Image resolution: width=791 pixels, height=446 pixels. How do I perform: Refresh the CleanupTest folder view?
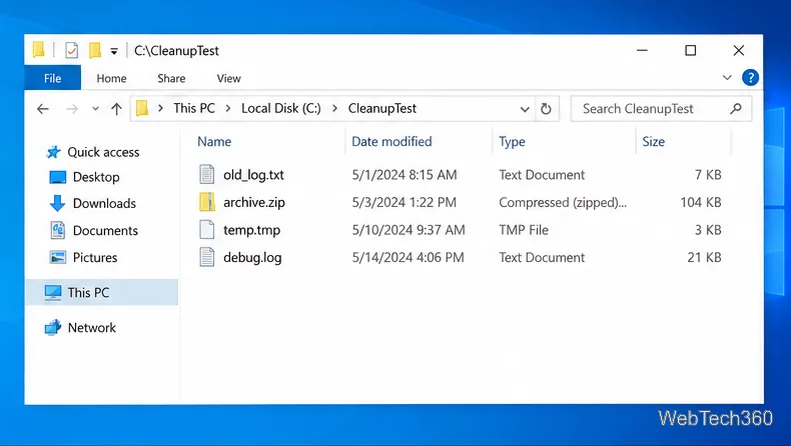(546, 109)
